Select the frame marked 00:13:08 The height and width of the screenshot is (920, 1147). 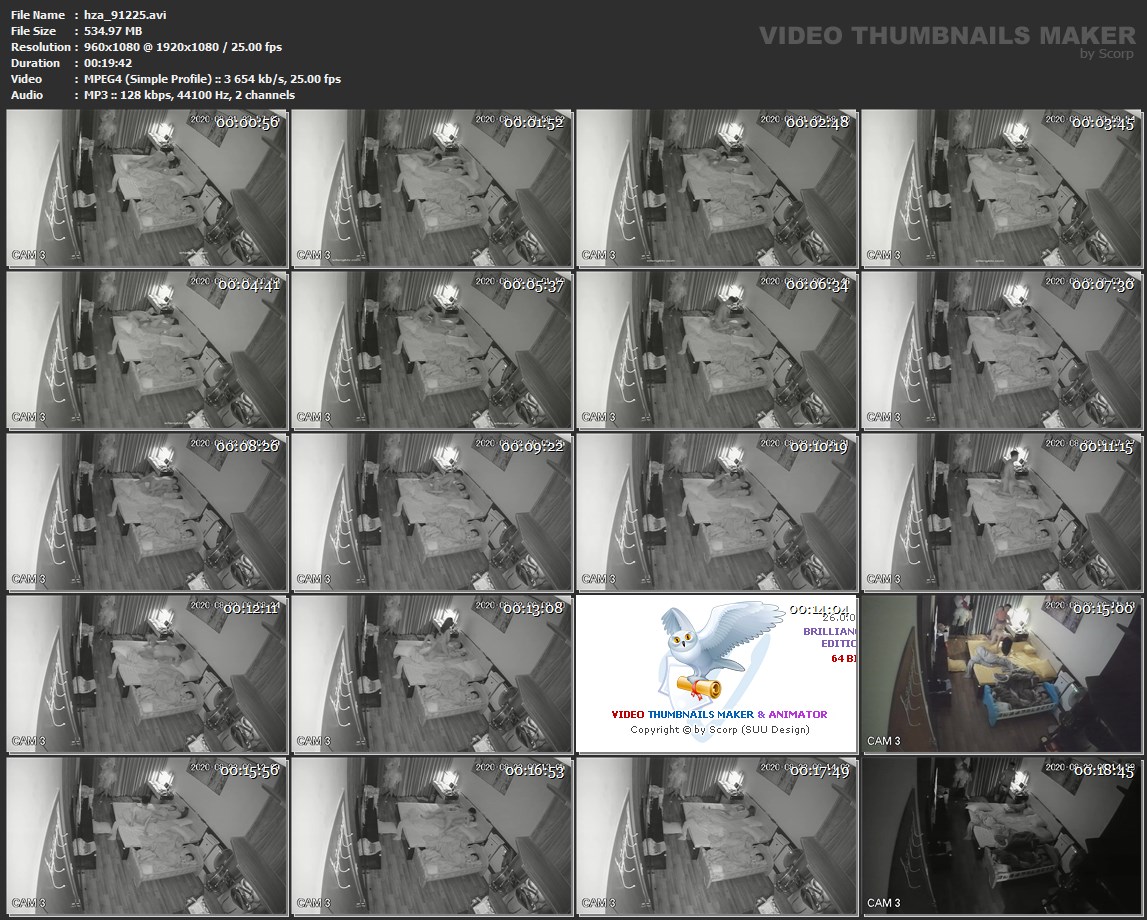(x=432, y=674)
